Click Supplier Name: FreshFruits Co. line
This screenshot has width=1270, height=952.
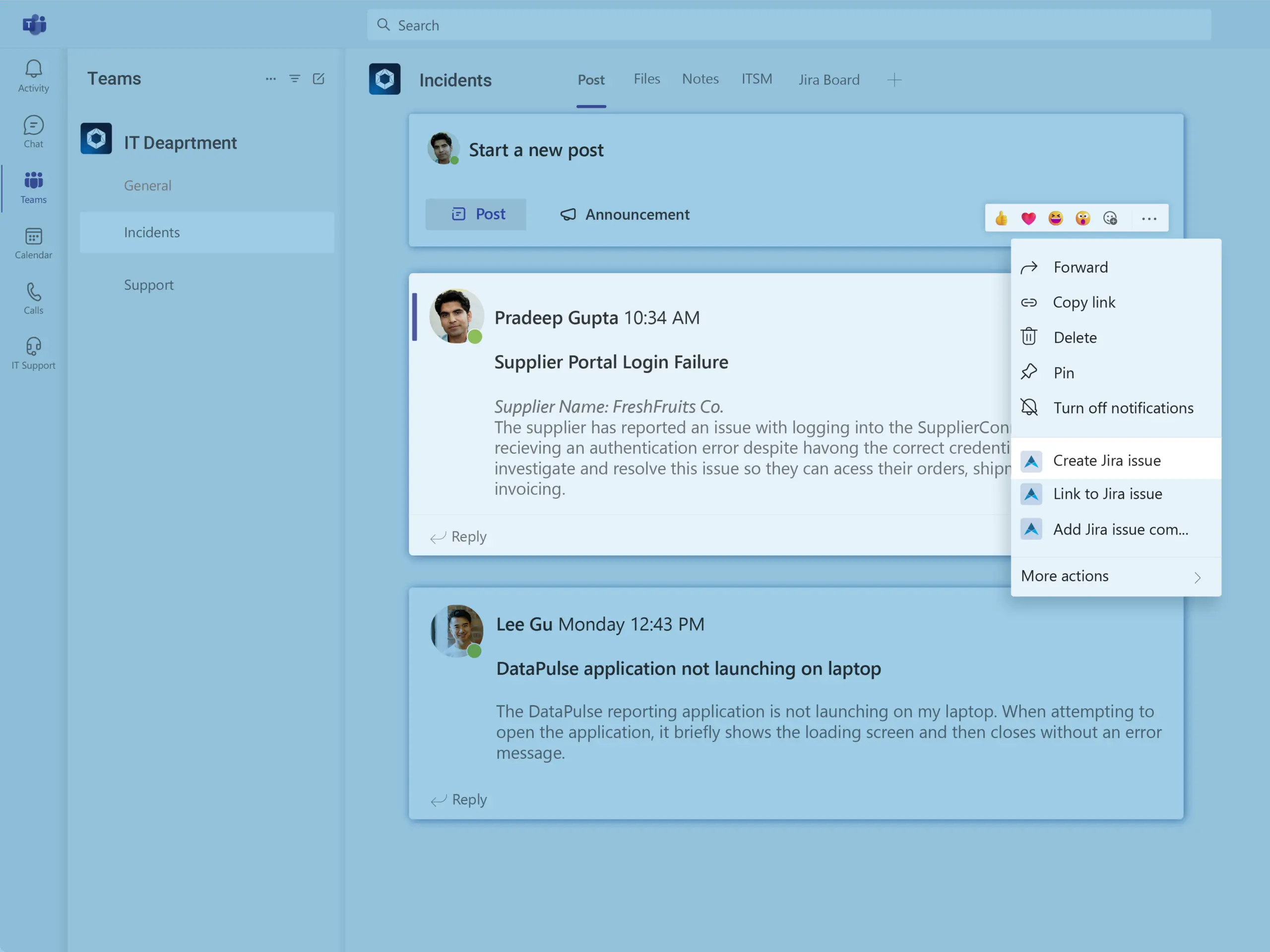tap(609, 406)
